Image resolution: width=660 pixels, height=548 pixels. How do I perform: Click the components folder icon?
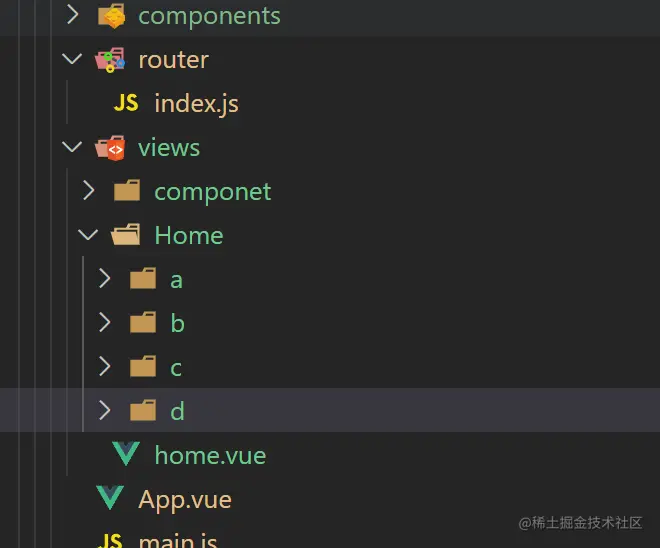(x=111, y=16)
